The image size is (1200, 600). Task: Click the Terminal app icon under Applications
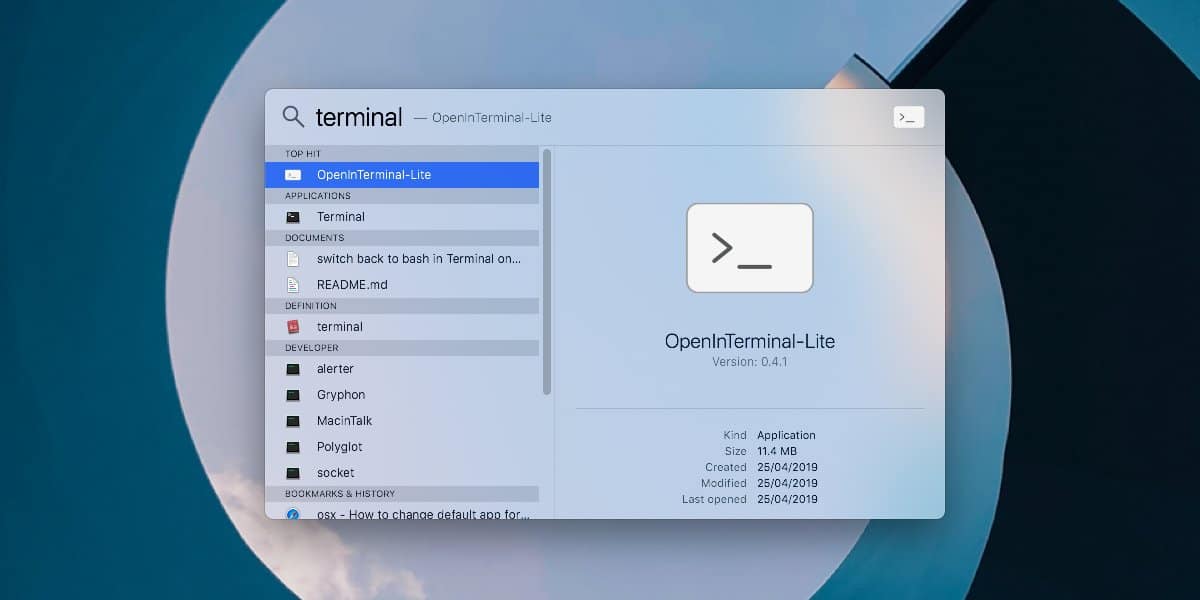[x=293, y=216]
